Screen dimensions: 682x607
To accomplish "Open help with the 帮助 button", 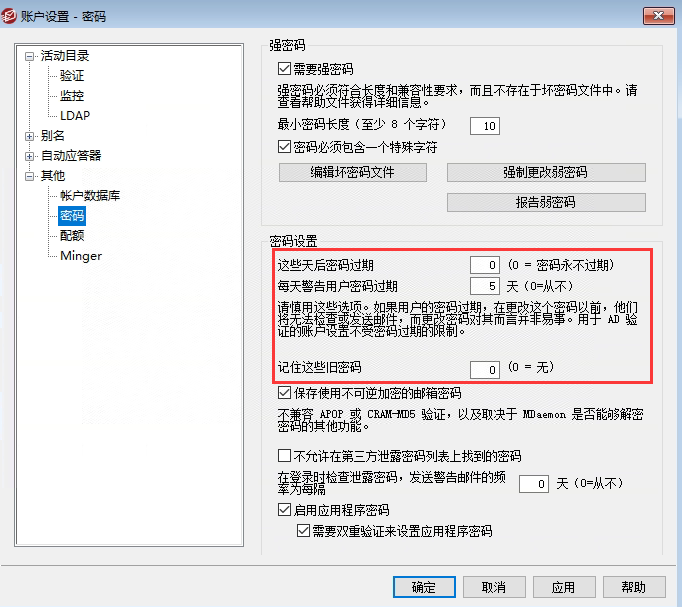I will 634,587.
